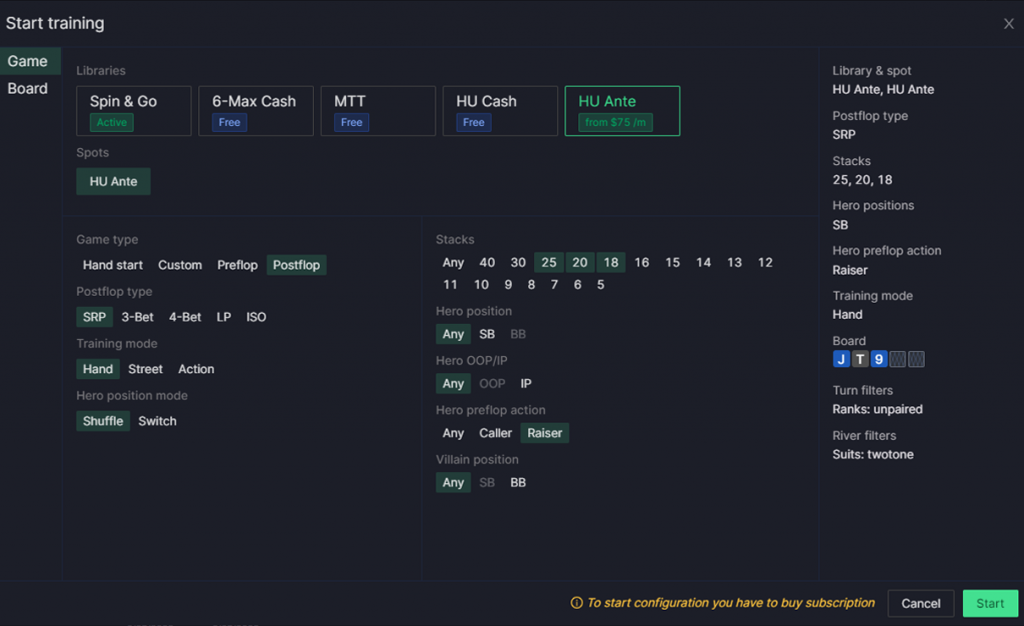This screenshot has width=1024, height=626.
Task: Switch to the Board tab
Action: point(30,88)
